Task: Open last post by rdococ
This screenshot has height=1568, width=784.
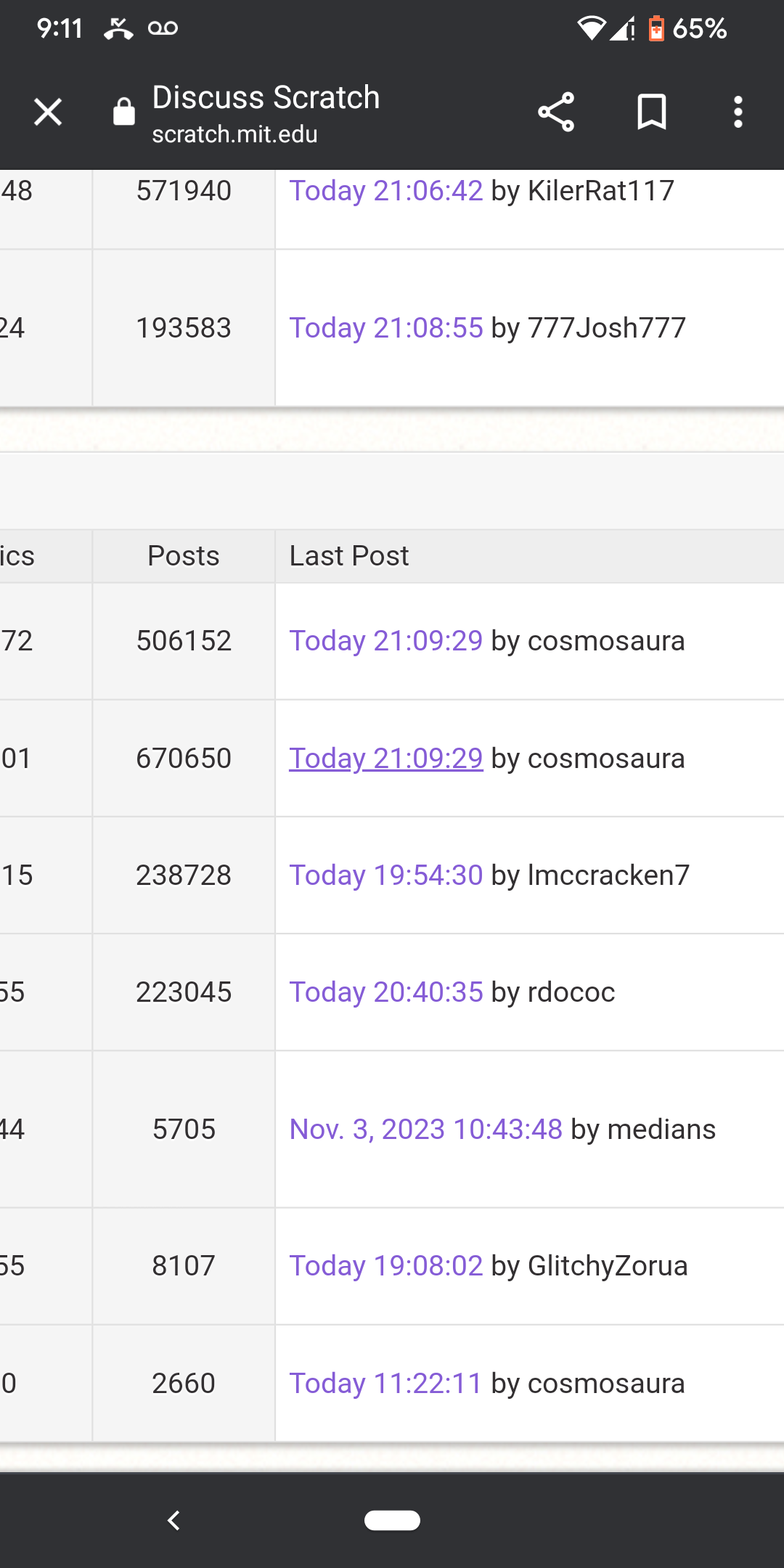Action: click(x=385, y=992)
